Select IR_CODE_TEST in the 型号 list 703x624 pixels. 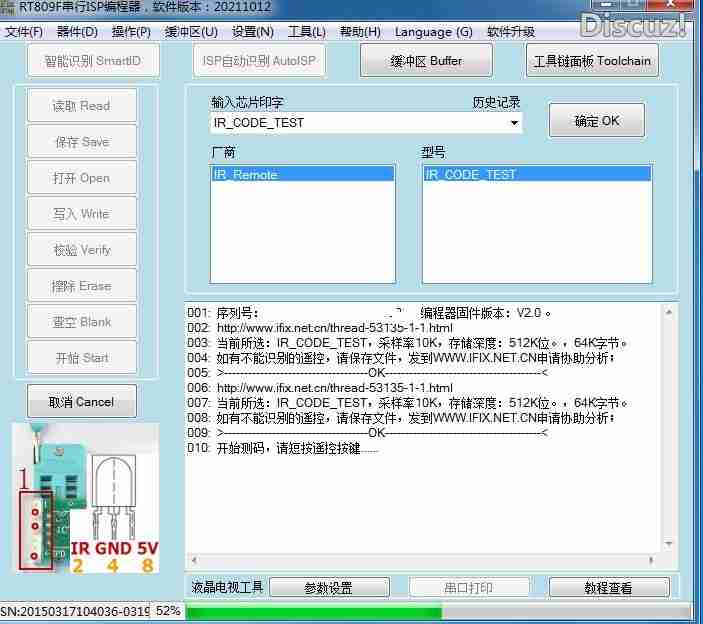coord(537,174)
